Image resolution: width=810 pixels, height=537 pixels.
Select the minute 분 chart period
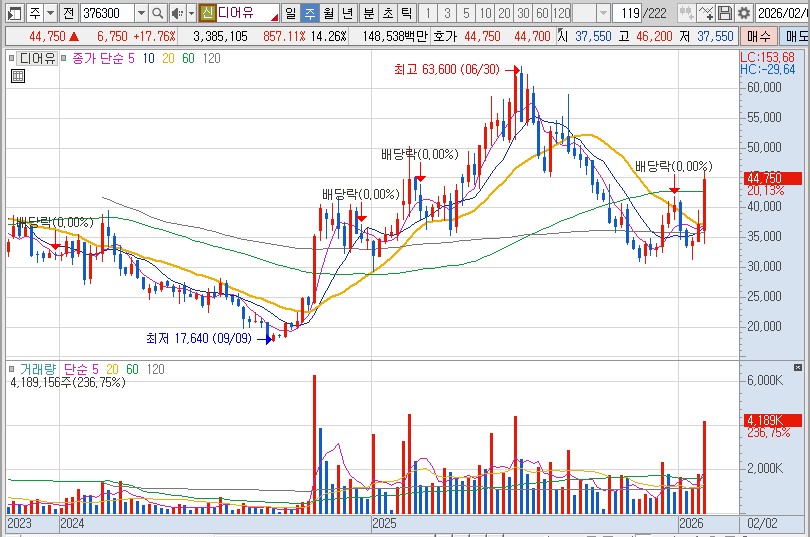click(369, 13)
